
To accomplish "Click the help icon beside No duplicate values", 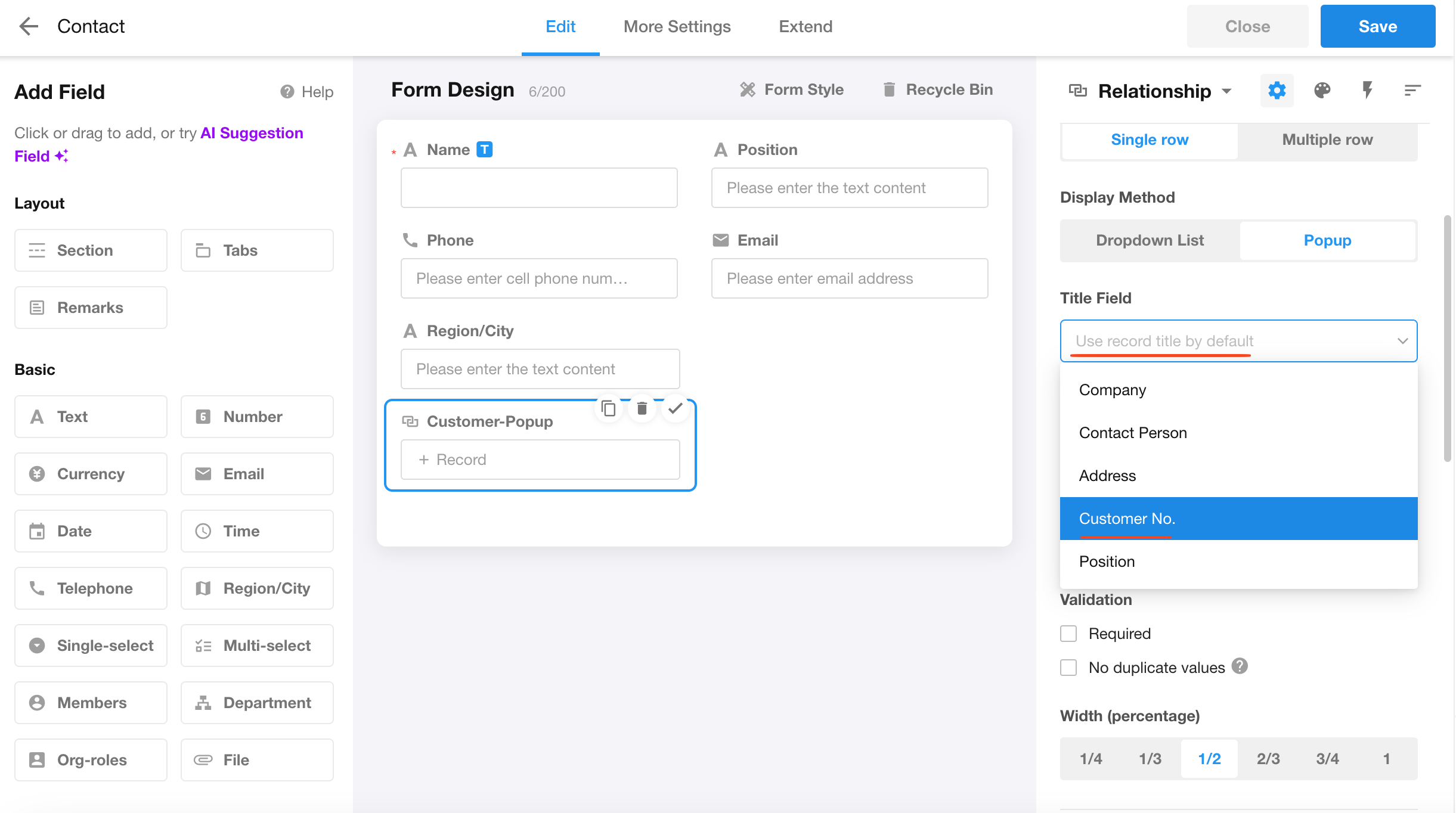I will tap(1240, 666).
